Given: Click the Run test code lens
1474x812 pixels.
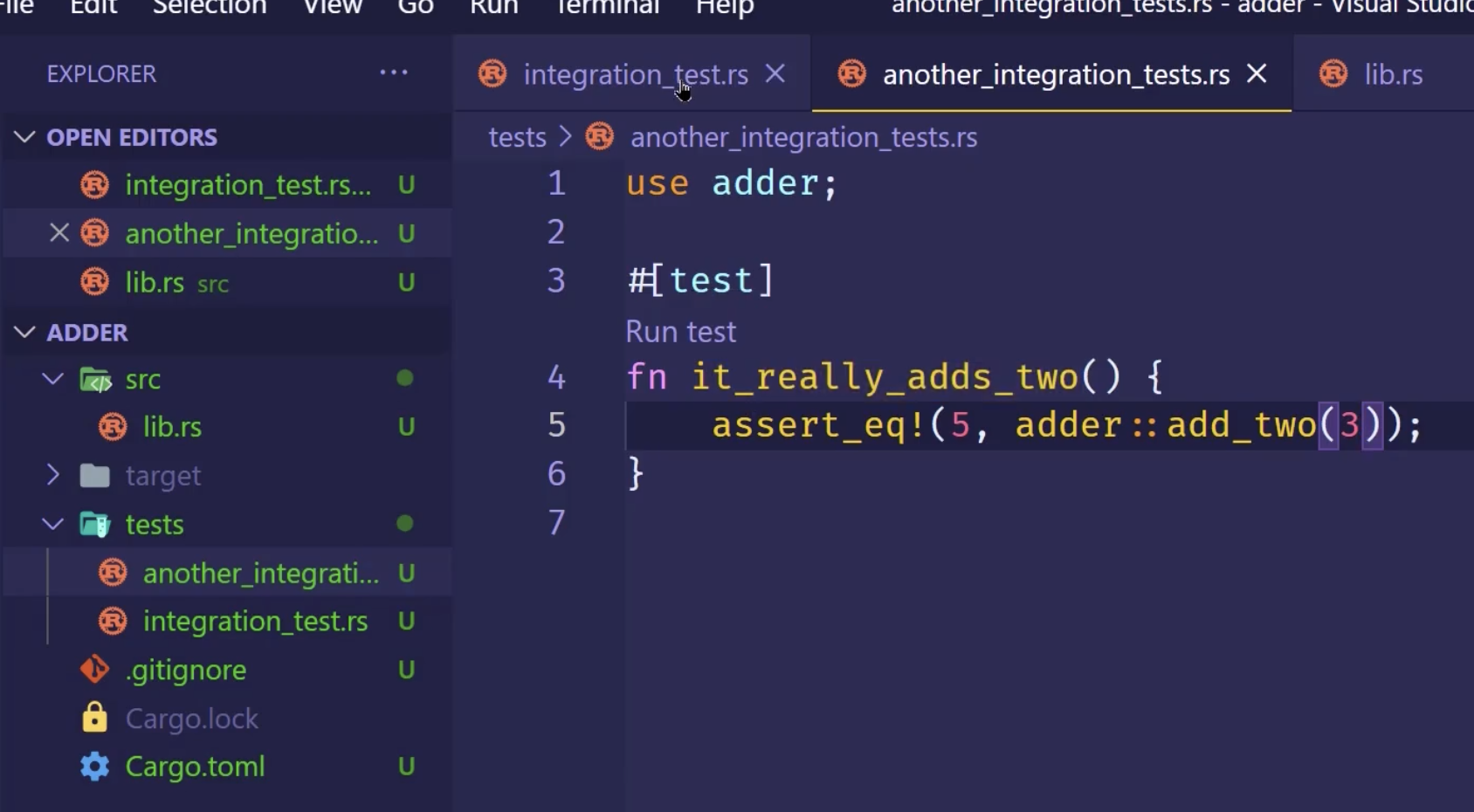Looking at the screenshot, I should tap(680, 332).
